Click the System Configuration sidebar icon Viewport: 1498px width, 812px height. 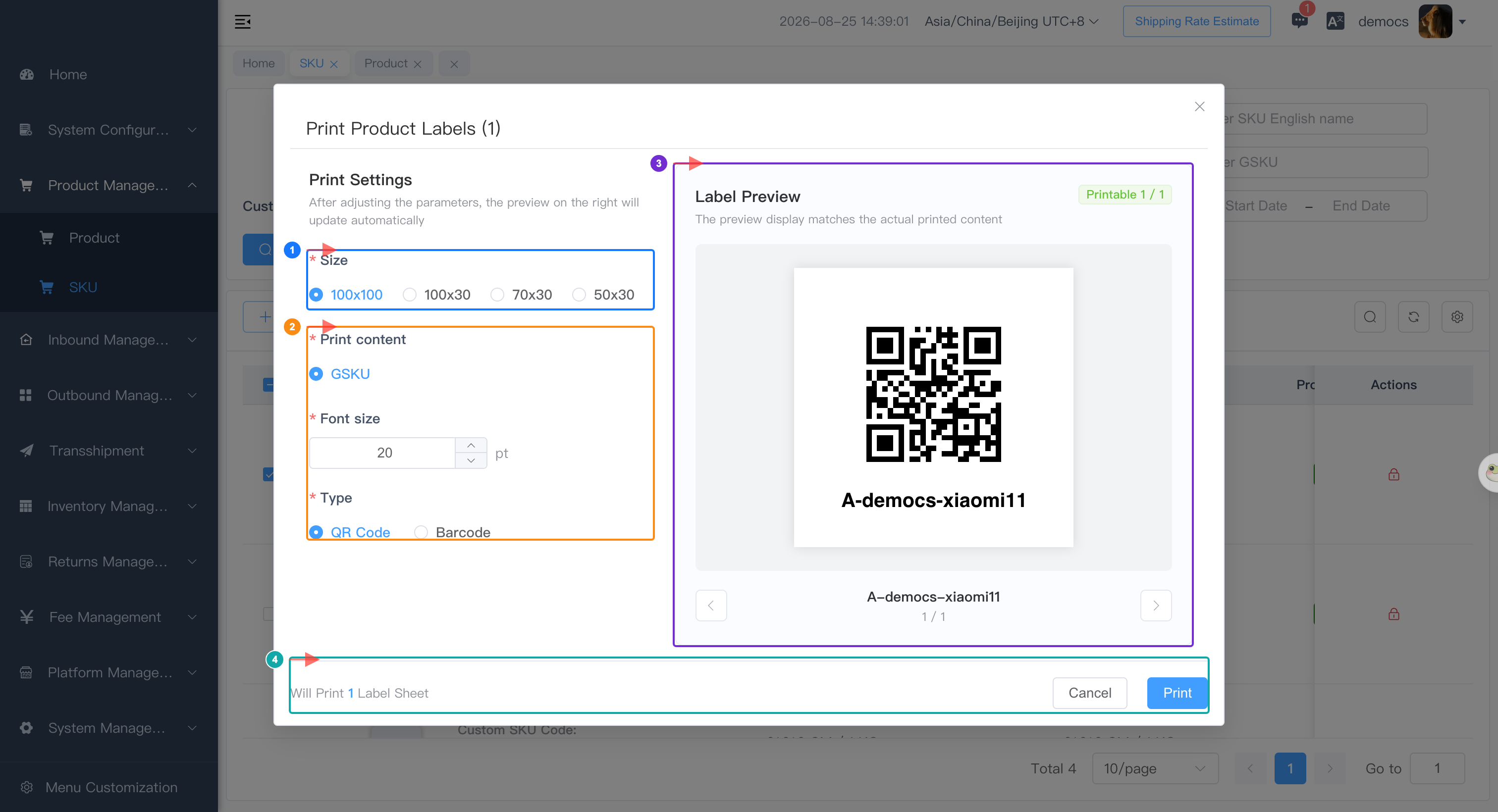pos(26,130)
